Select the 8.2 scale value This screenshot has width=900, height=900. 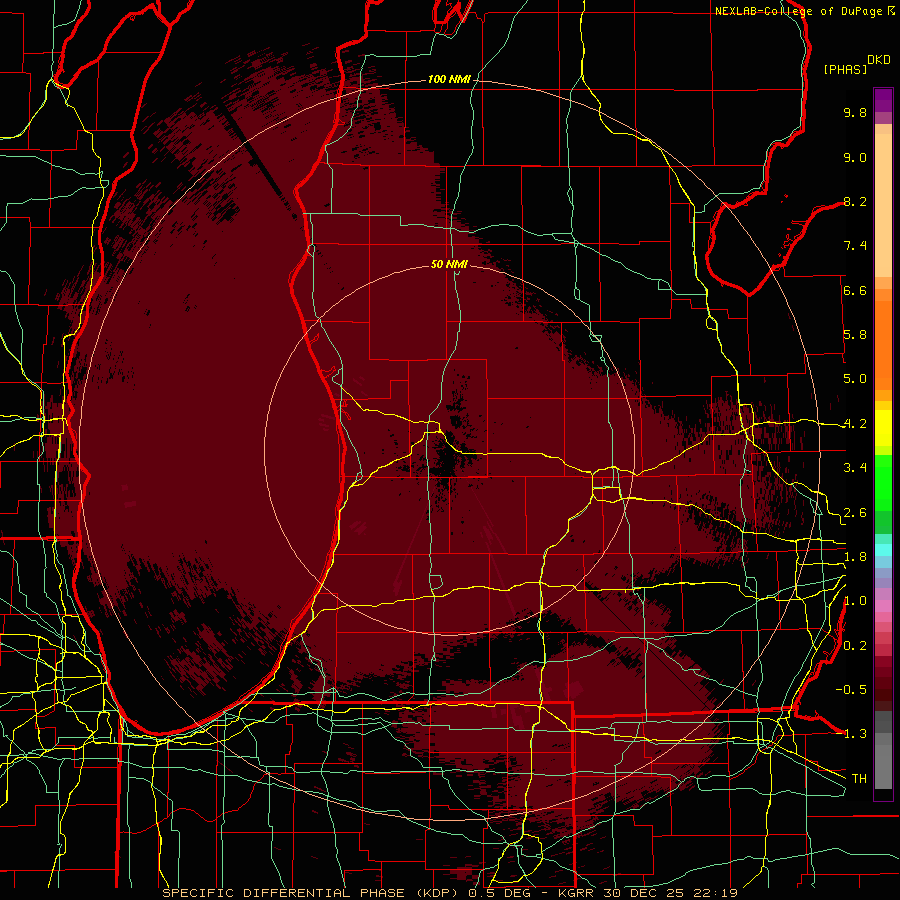click(x=855, y=201)
